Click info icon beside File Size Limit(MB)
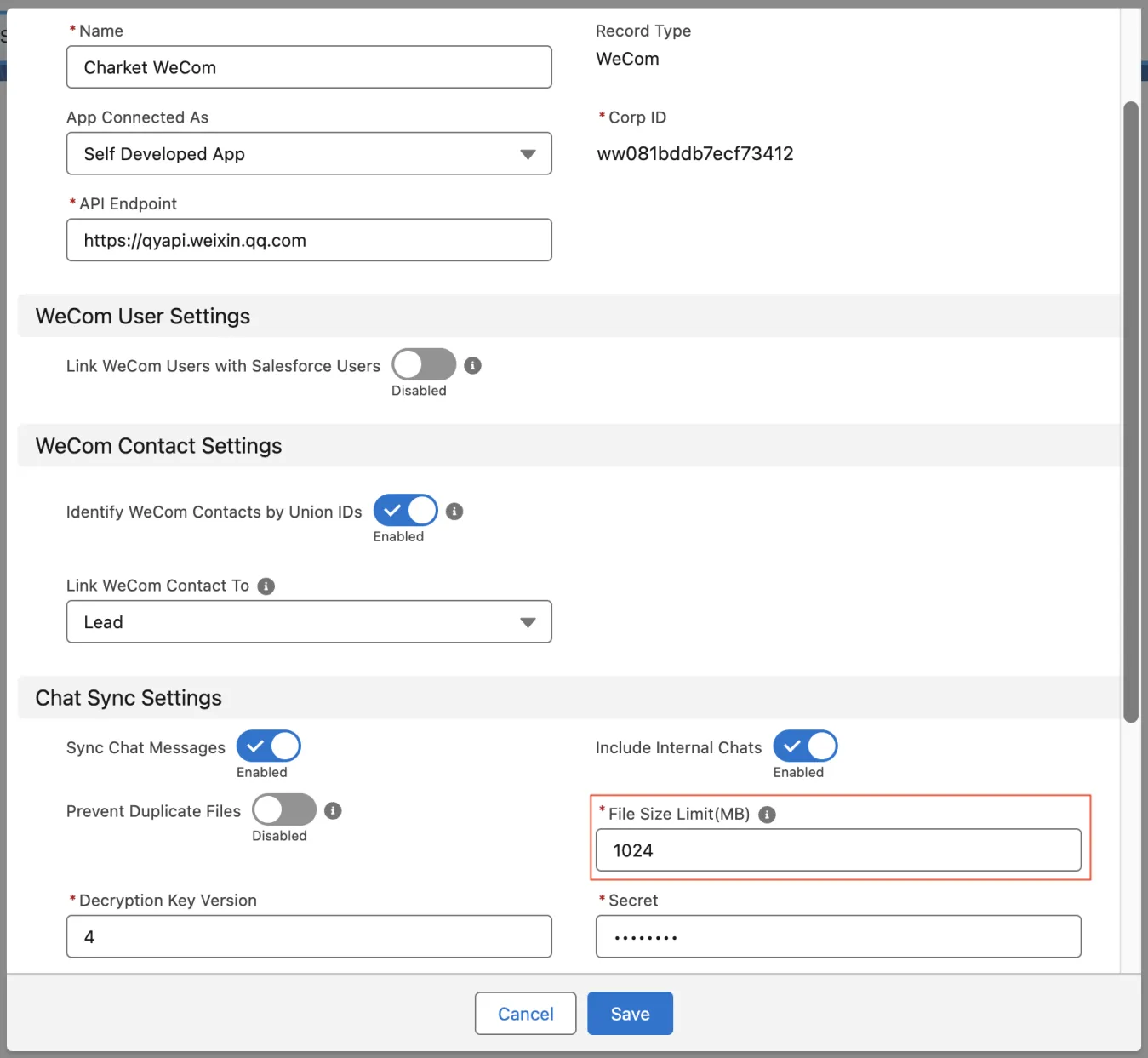 [x=767, y=815]
